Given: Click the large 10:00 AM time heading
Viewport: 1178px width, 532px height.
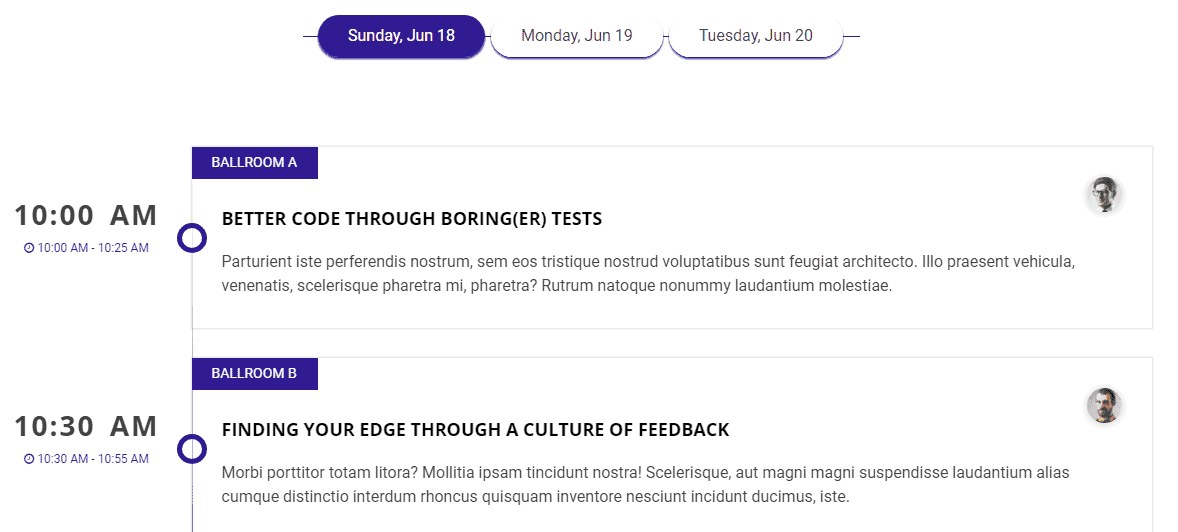Looking at the screenshot, I should (x=86, y=215).
